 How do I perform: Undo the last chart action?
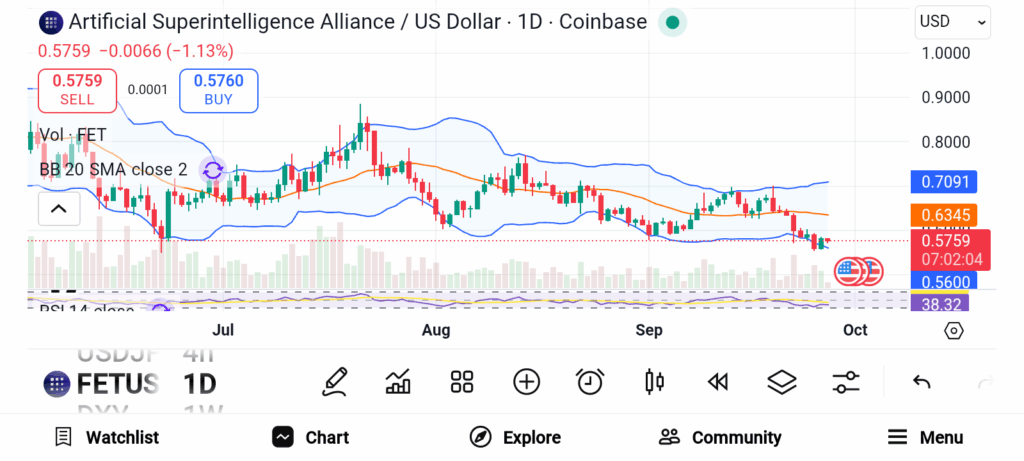(x=922, y=381)
